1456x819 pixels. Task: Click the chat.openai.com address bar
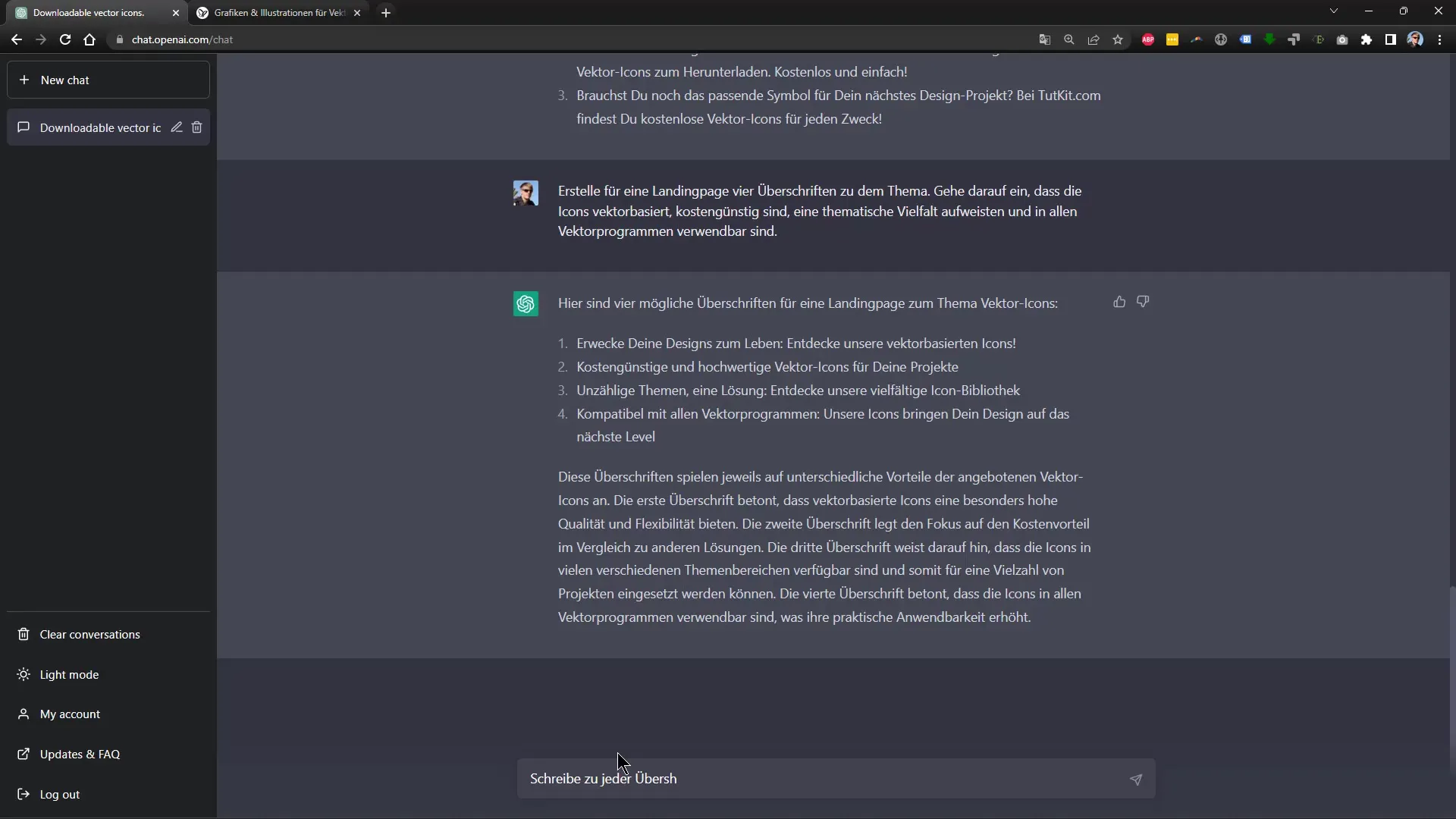(x=181, y=39)
